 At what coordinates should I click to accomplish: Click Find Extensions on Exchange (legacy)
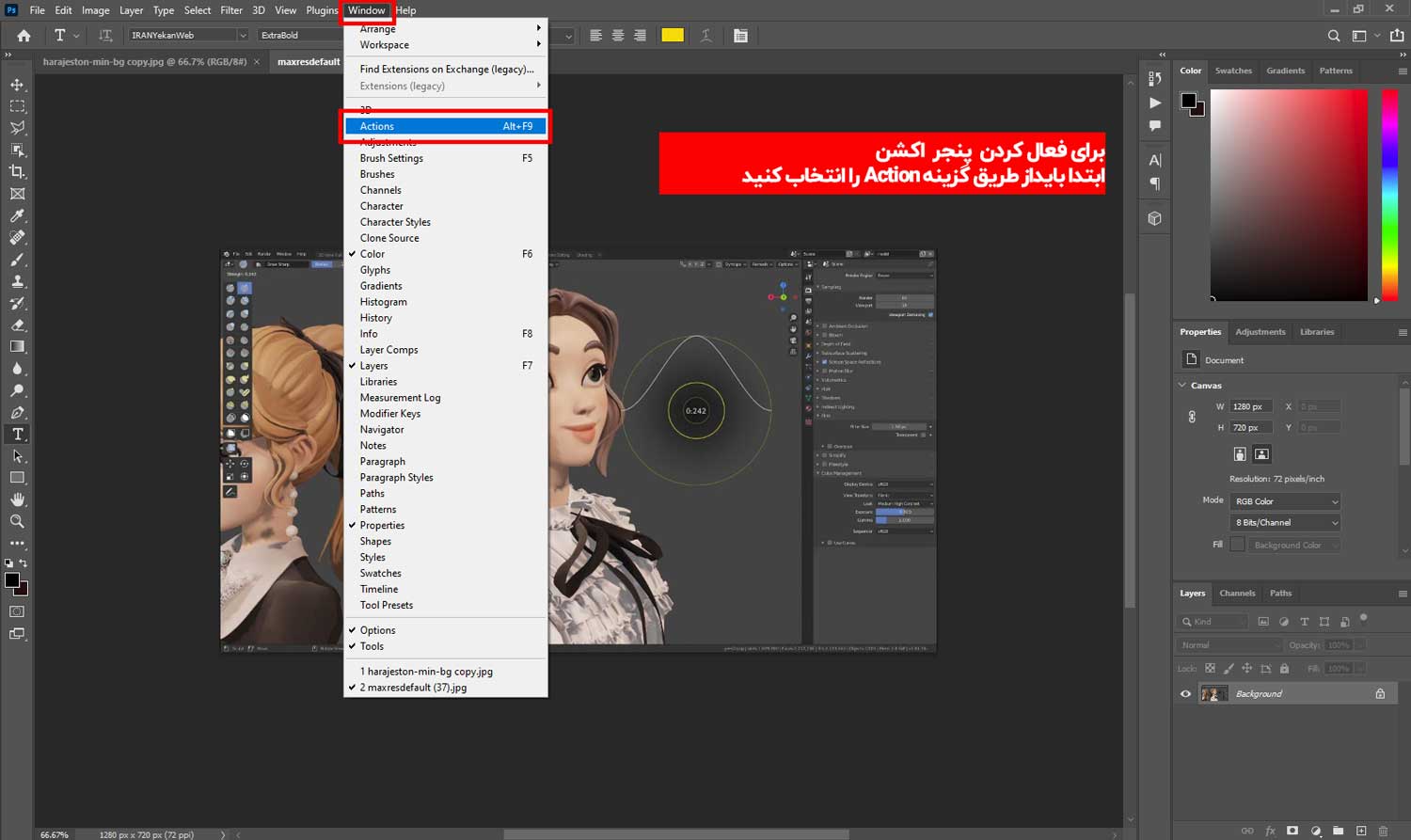[x=446, y=69]
